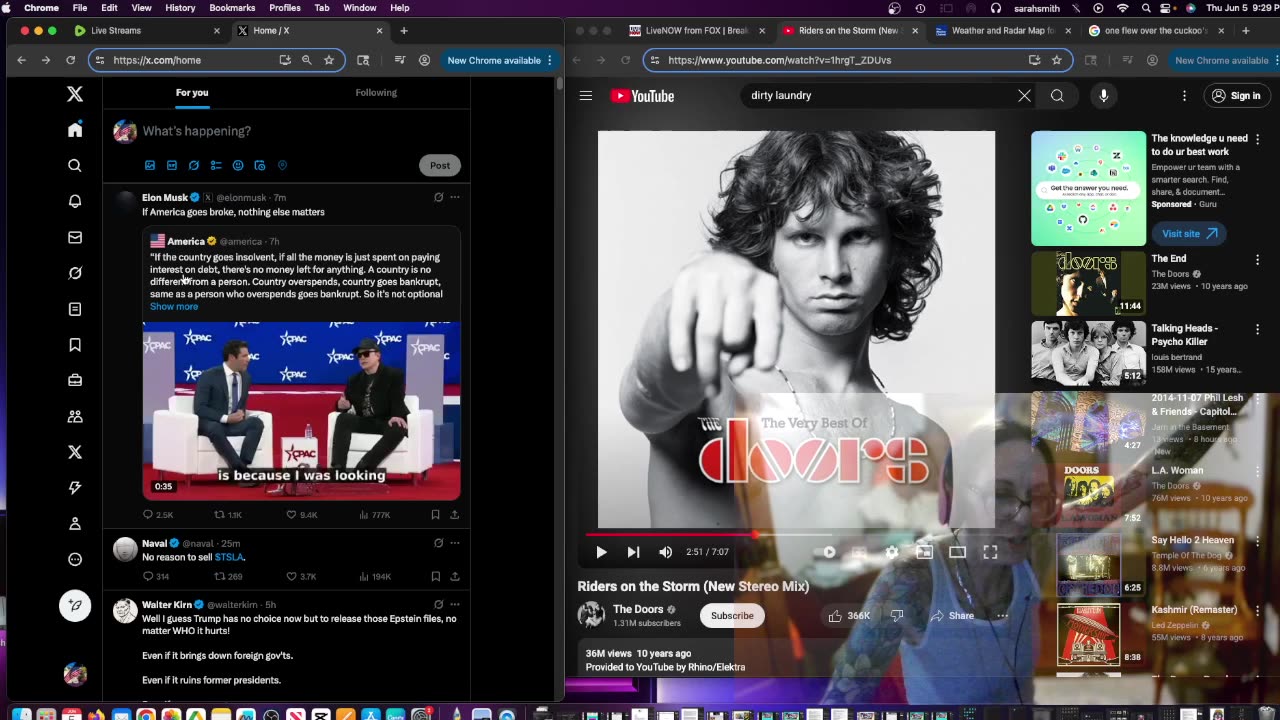
Task: Open Grok in X sidebar
Action: pos(75,273)
